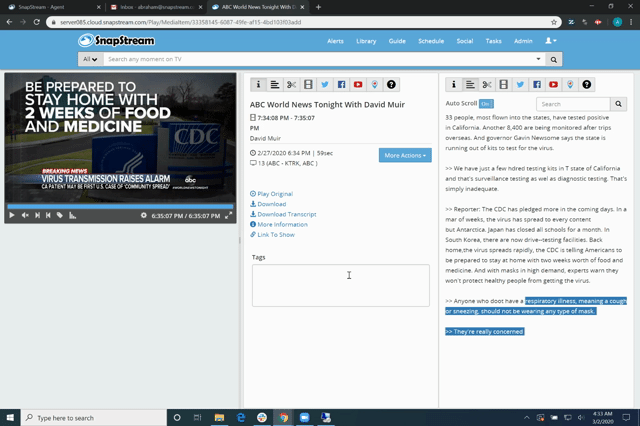Open transcript icon in middle panel

coord(275,84)
